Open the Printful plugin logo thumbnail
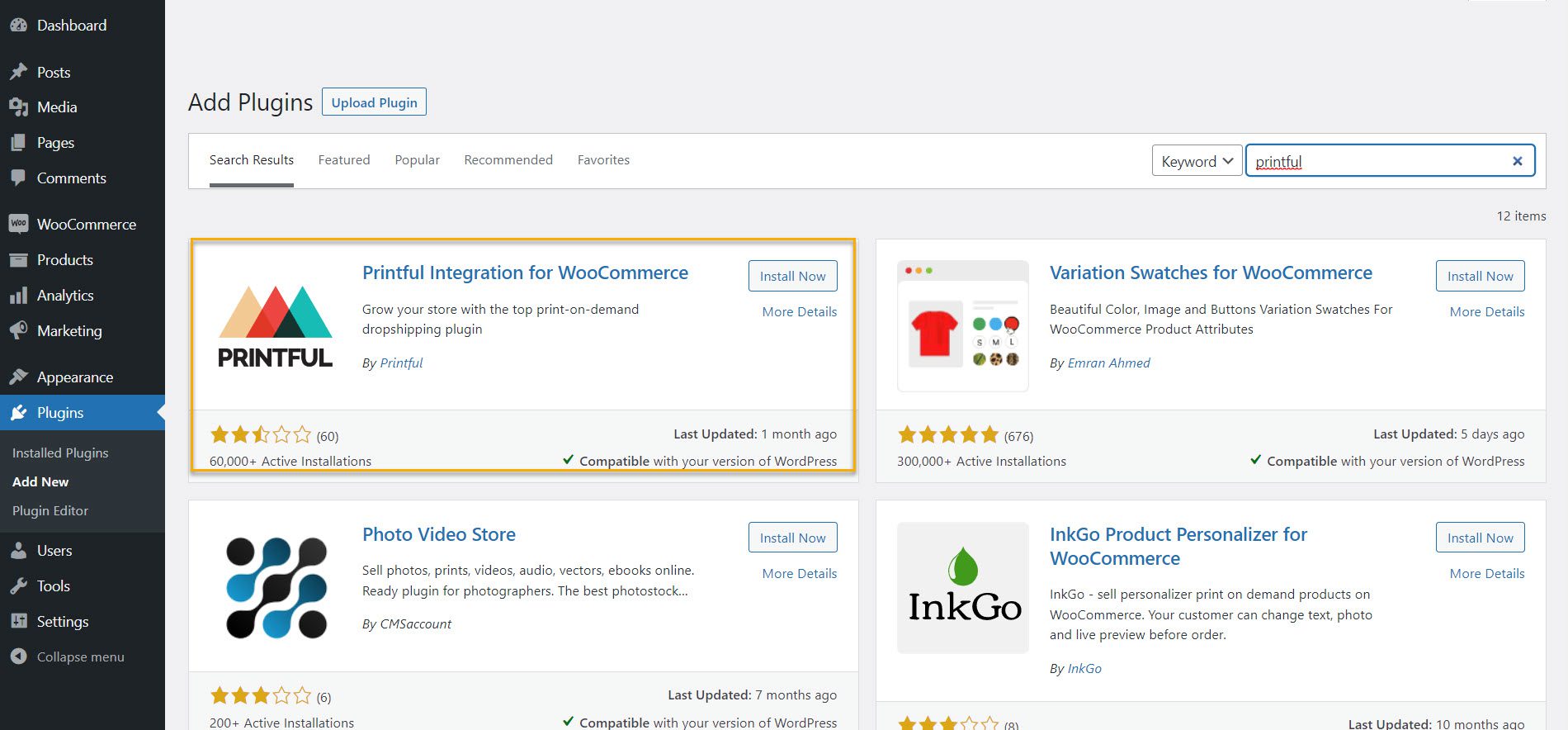 (x=276, y=326)
